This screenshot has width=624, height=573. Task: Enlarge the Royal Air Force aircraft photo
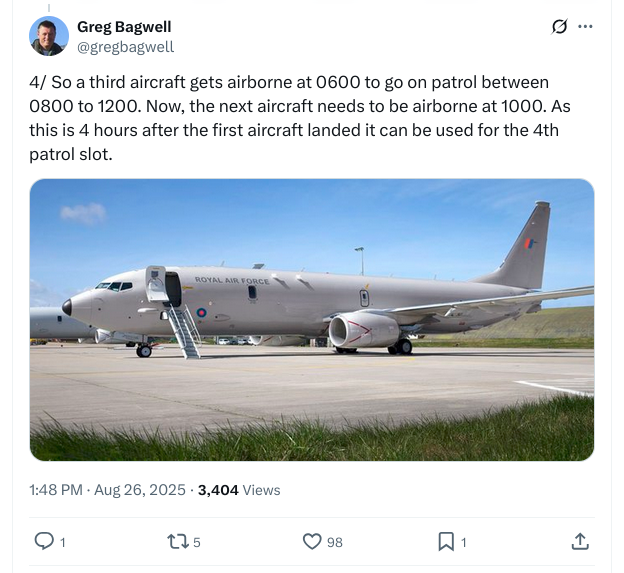(312, 320)
